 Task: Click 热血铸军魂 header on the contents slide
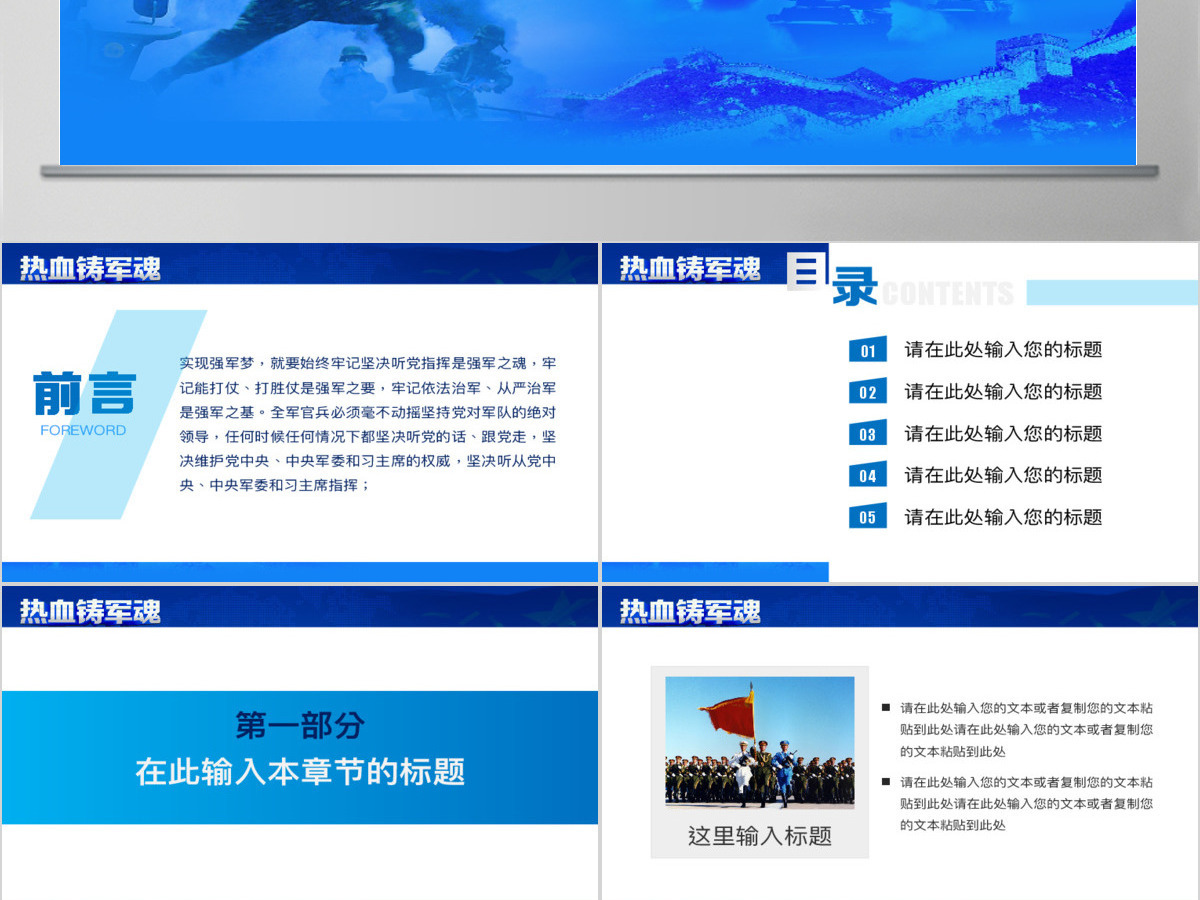click(690, 268)
